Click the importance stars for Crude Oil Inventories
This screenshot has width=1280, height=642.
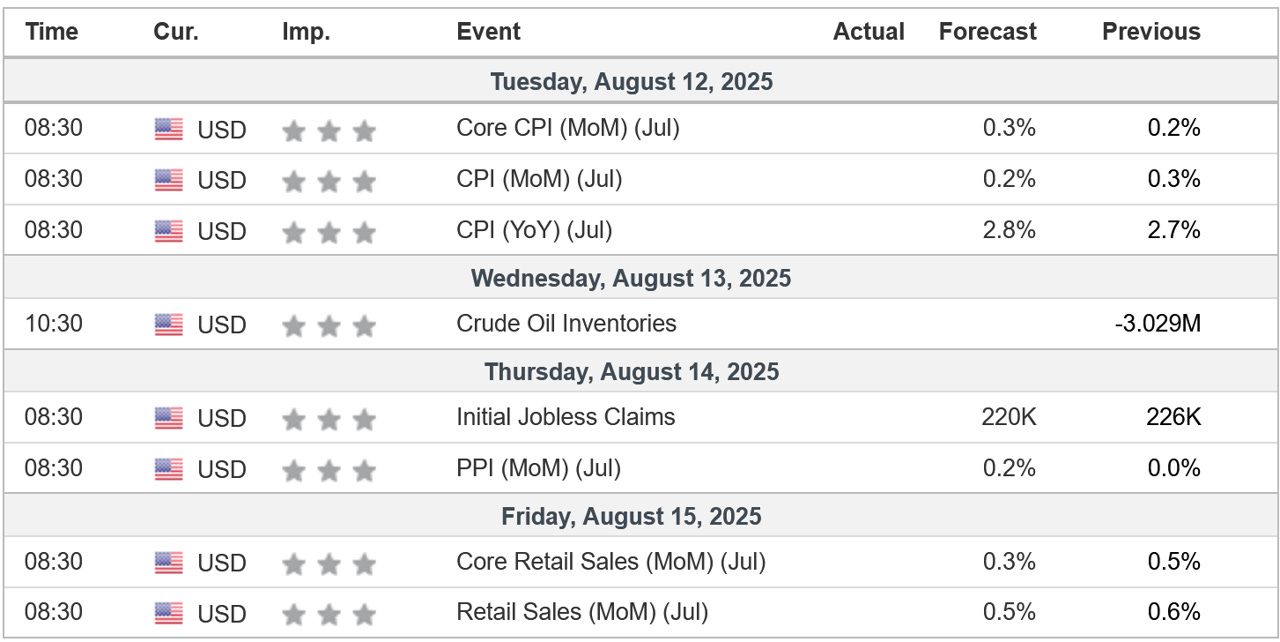pos(329,325)
